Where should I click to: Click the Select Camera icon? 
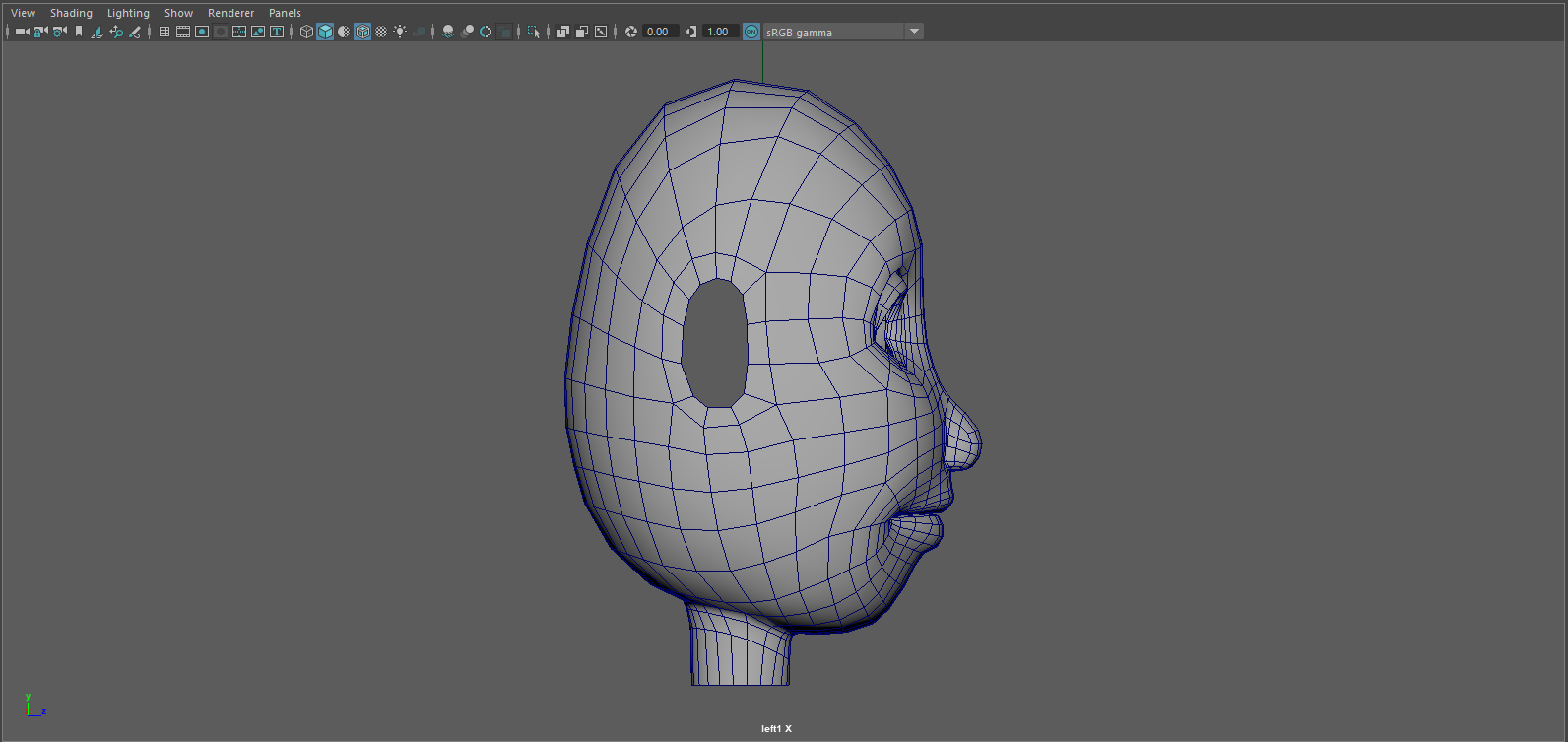click(22, 32)
